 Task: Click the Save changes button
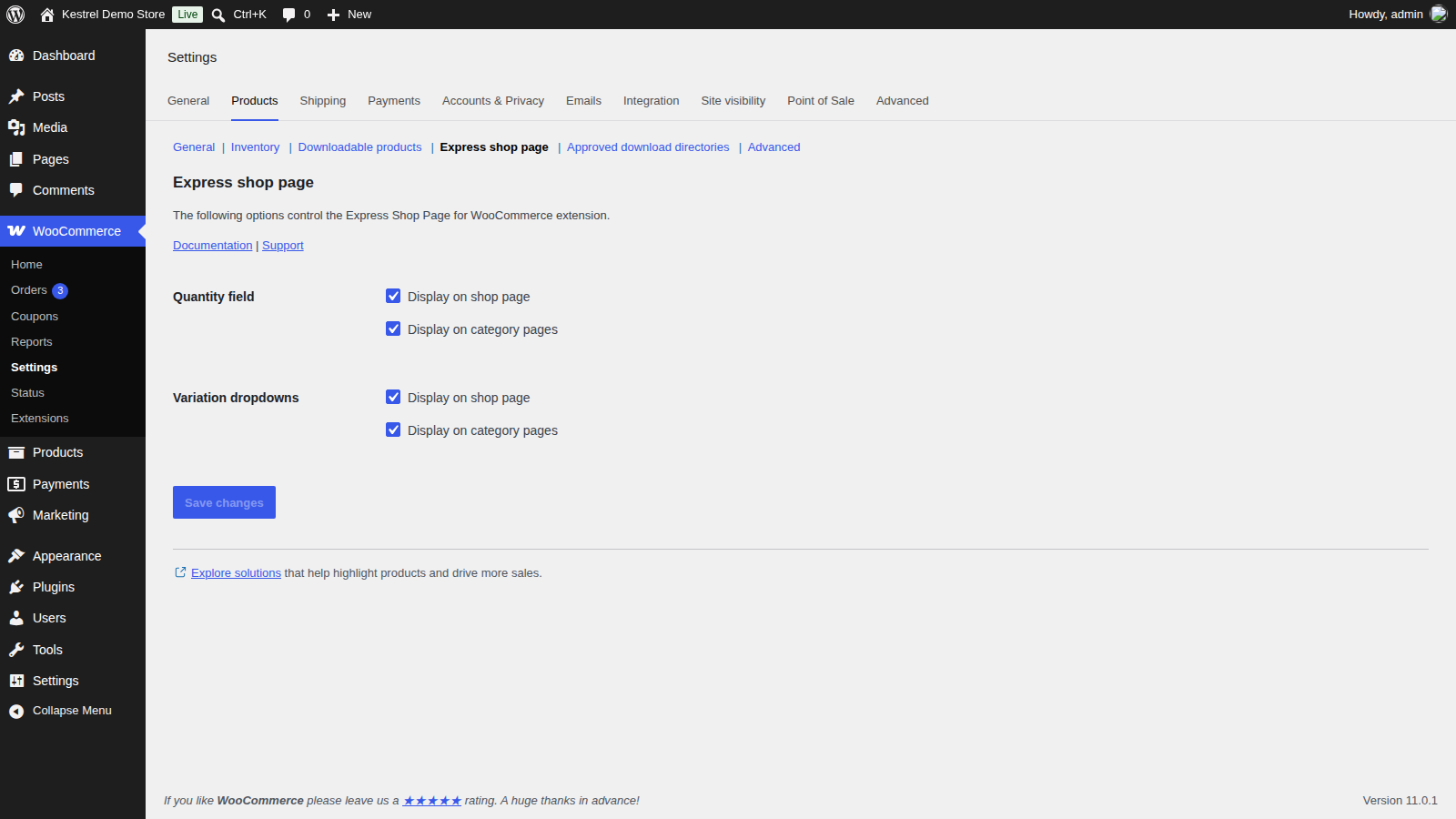[224, 502]
